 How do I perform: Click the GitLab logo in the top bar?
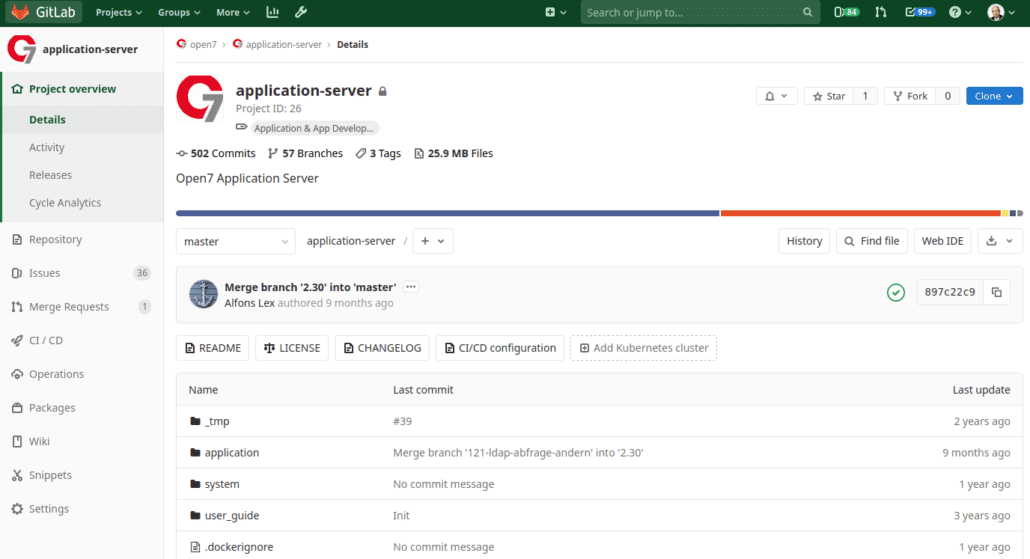pos(45,12)
